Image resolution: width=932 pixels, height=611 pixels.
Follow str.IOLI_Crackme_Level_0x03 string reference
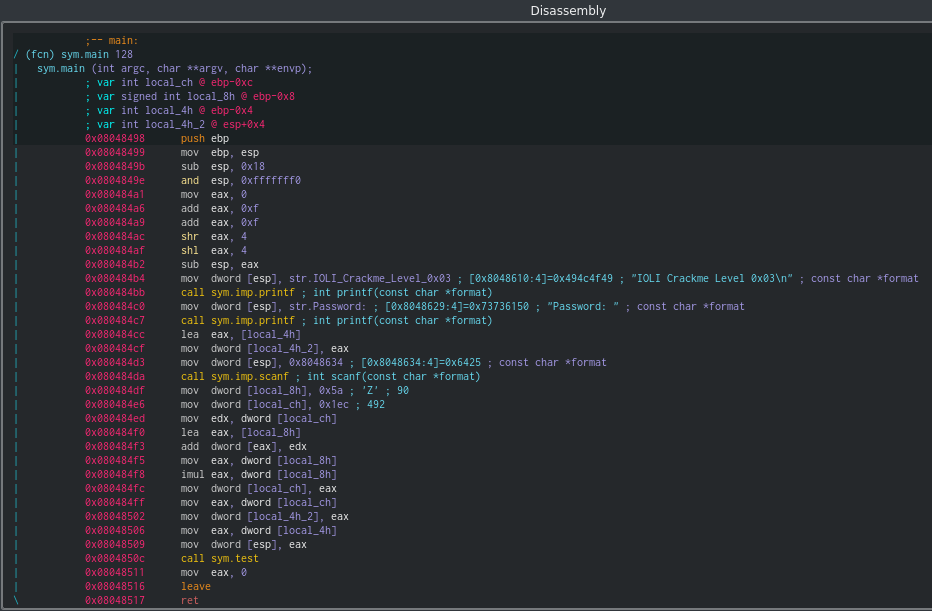tap(370, 278)
